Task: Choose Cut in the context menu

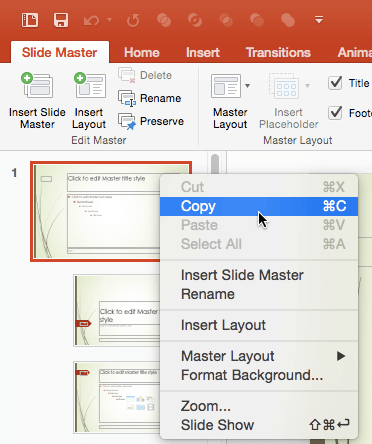Action: (x=259, y=187)
